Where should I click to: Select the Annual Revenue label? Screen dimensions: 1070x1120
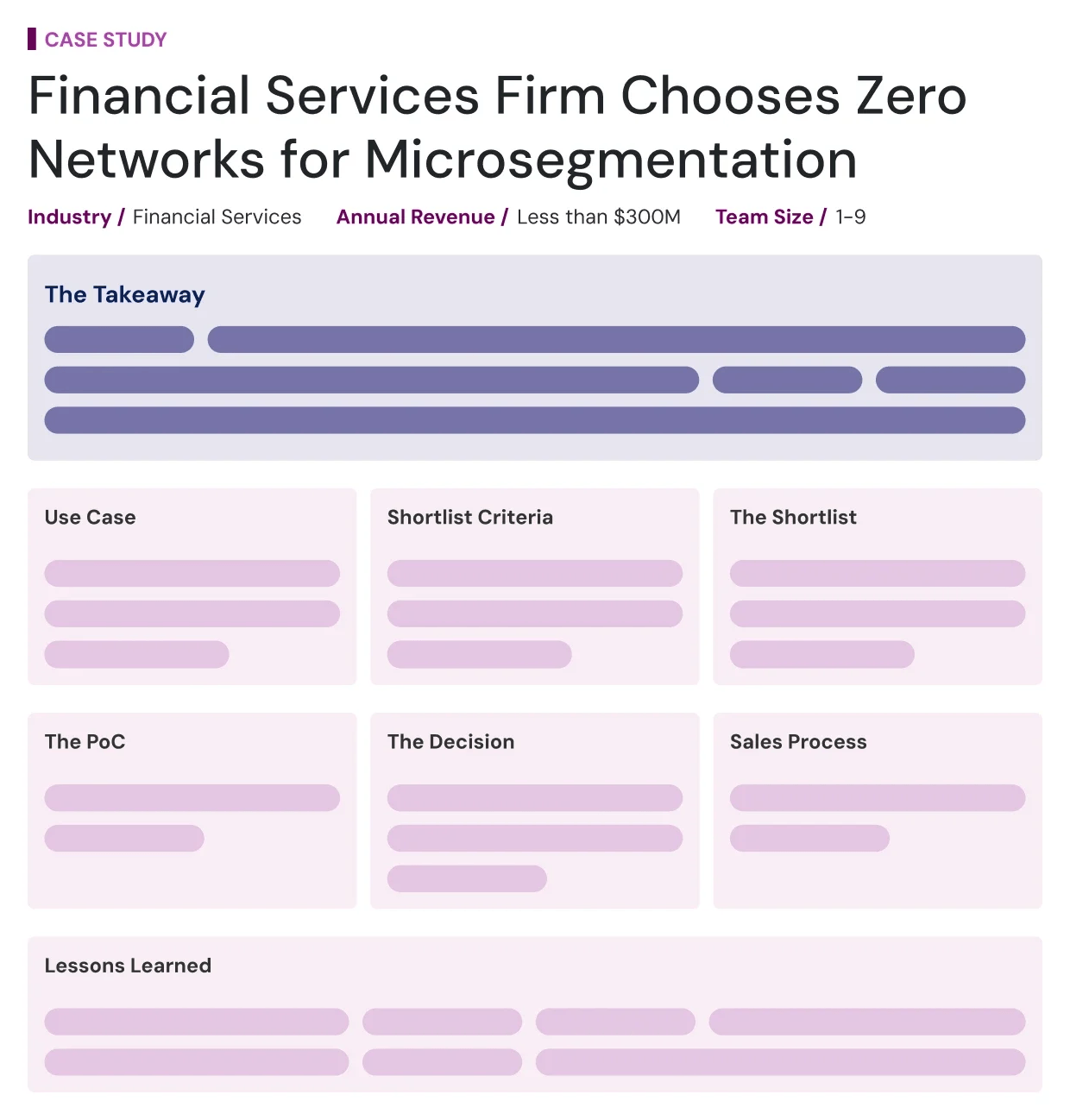pyautogui.click(x=415, y=217)
